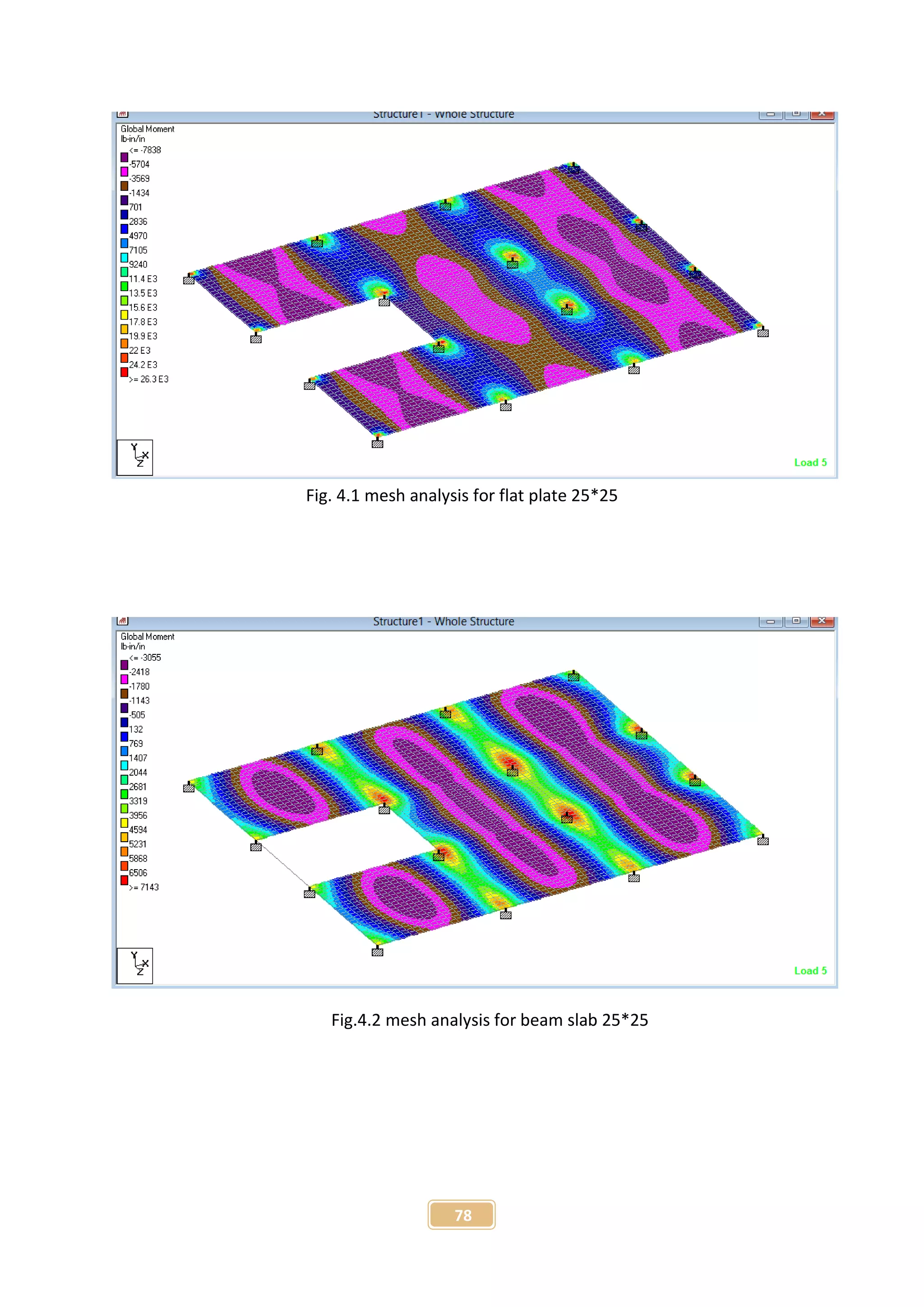Click the 'Global Moment' heading above the '<= -3055' legend
This screenshot has width=924, height=1307.
point(148,637)
